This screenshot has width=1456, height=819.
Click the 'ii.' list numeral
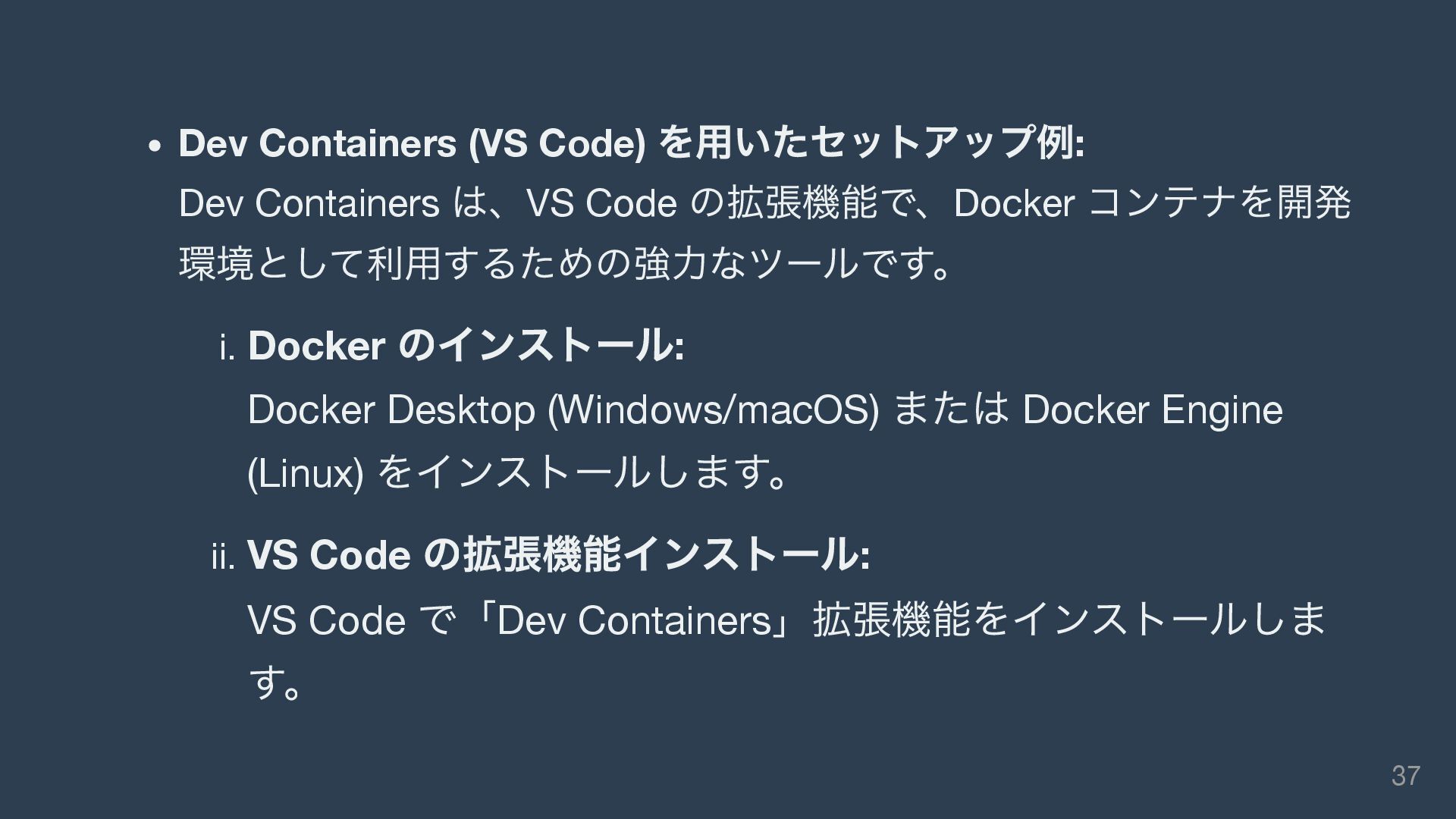pyautogui.click(x=225, y=557)
